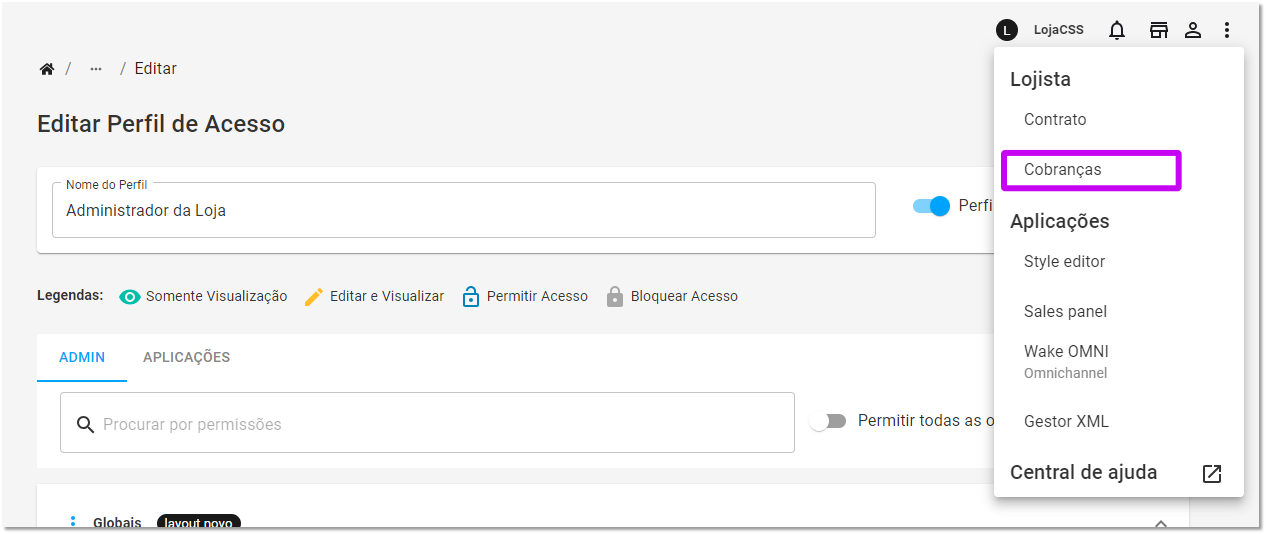Screen dimensions: 1266x534
Task: Switch to the APLICAÇÕES tab
Action: 186,357
